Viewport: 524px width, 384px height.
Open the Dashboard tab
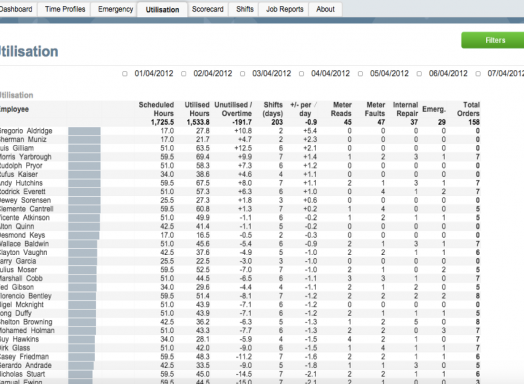pos(17,9)
